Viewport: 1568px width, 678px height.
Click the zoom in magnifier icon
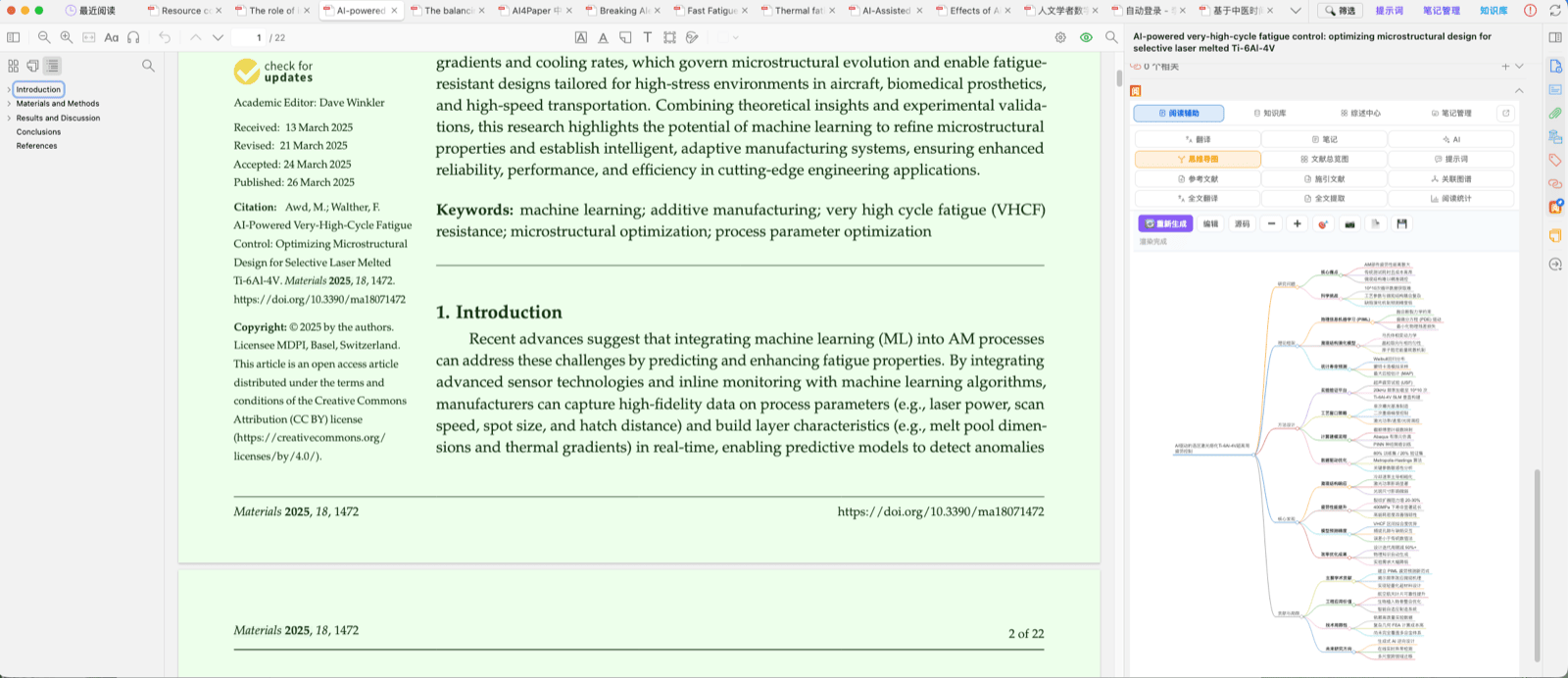coord(67,37)
